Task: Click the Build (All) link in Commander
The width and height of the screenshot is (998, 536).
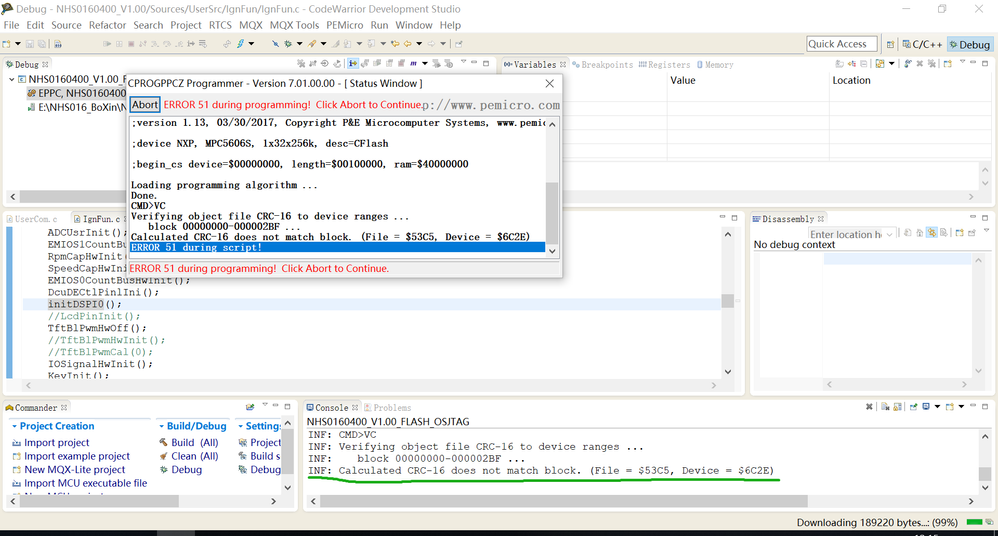Action: pyautogui.click(x=194, y=442)
